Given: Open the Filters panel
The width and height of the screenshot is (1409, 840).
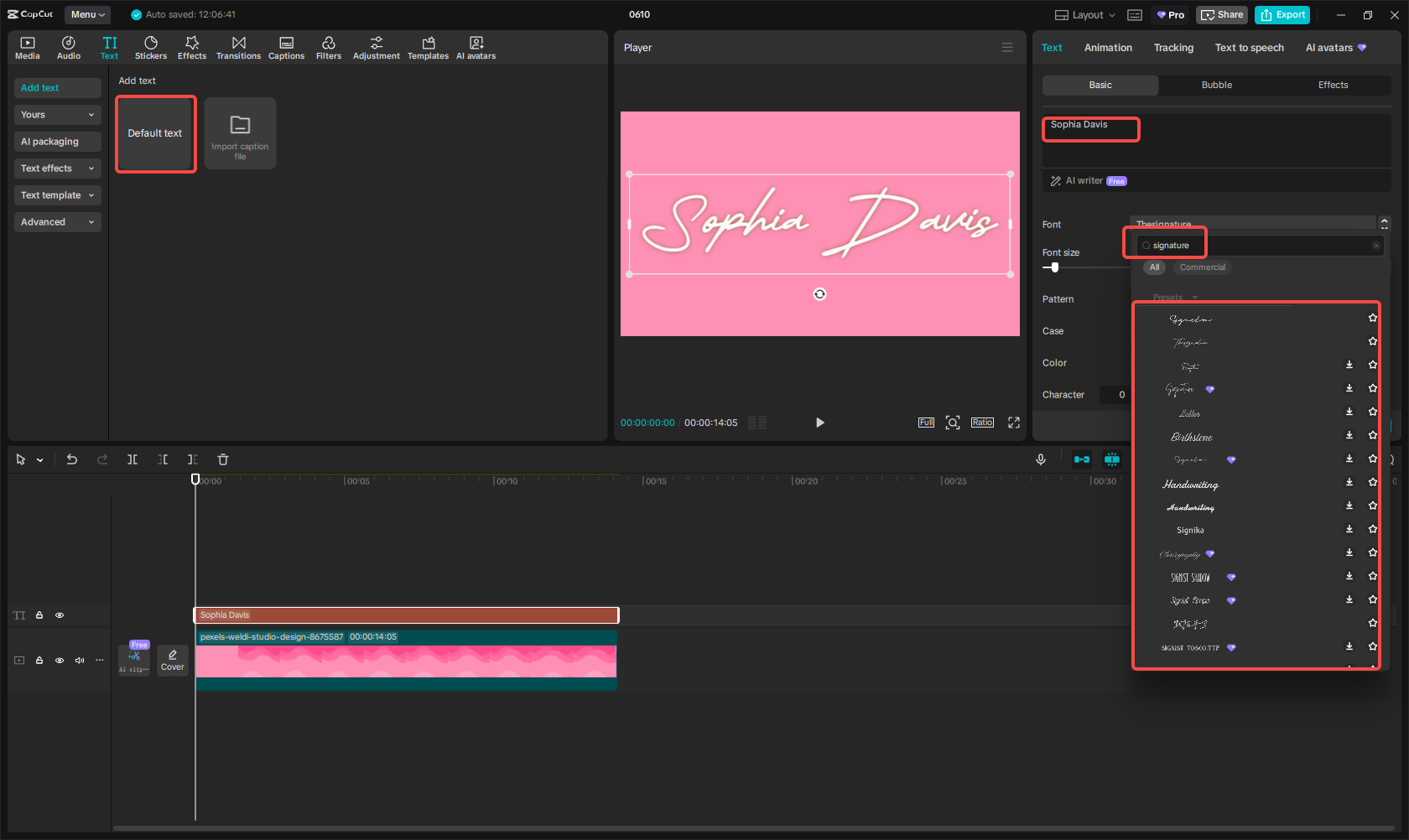Looking at the screenshot, I should click(329, 46).
